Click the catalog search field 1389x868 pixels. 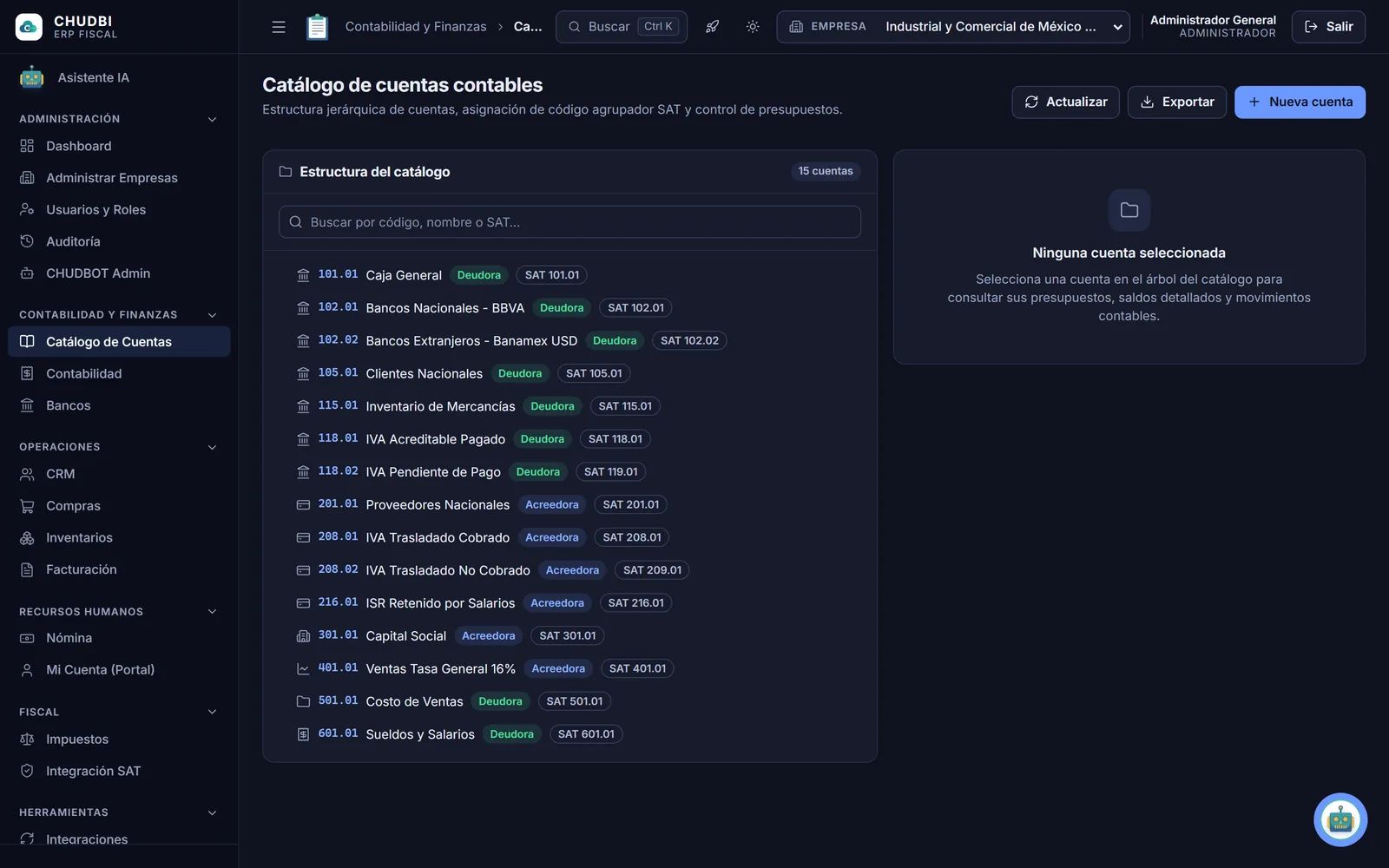[x=569, y=222]
